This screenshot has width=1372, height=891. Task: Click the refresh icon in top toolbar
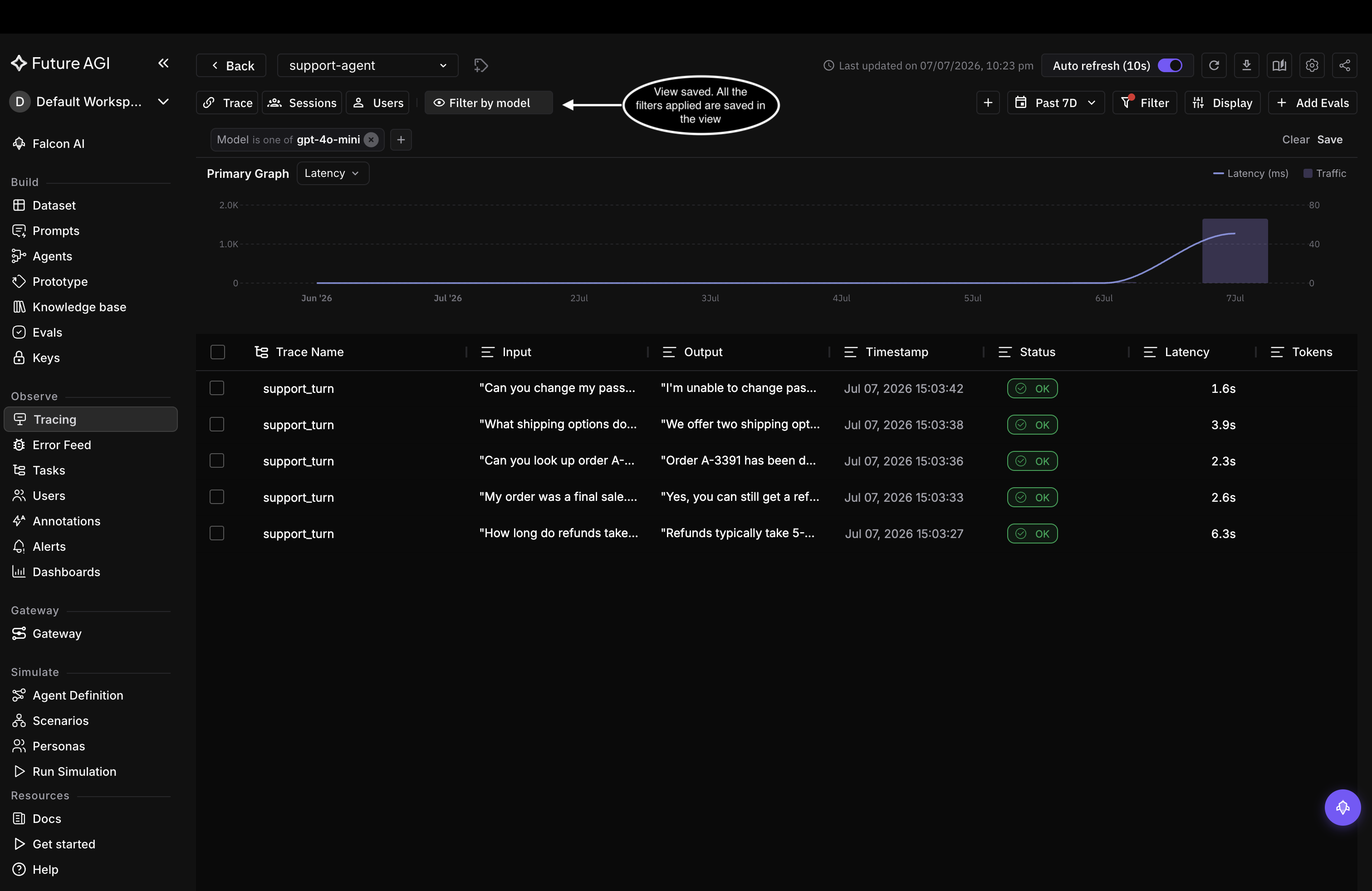1214,65
